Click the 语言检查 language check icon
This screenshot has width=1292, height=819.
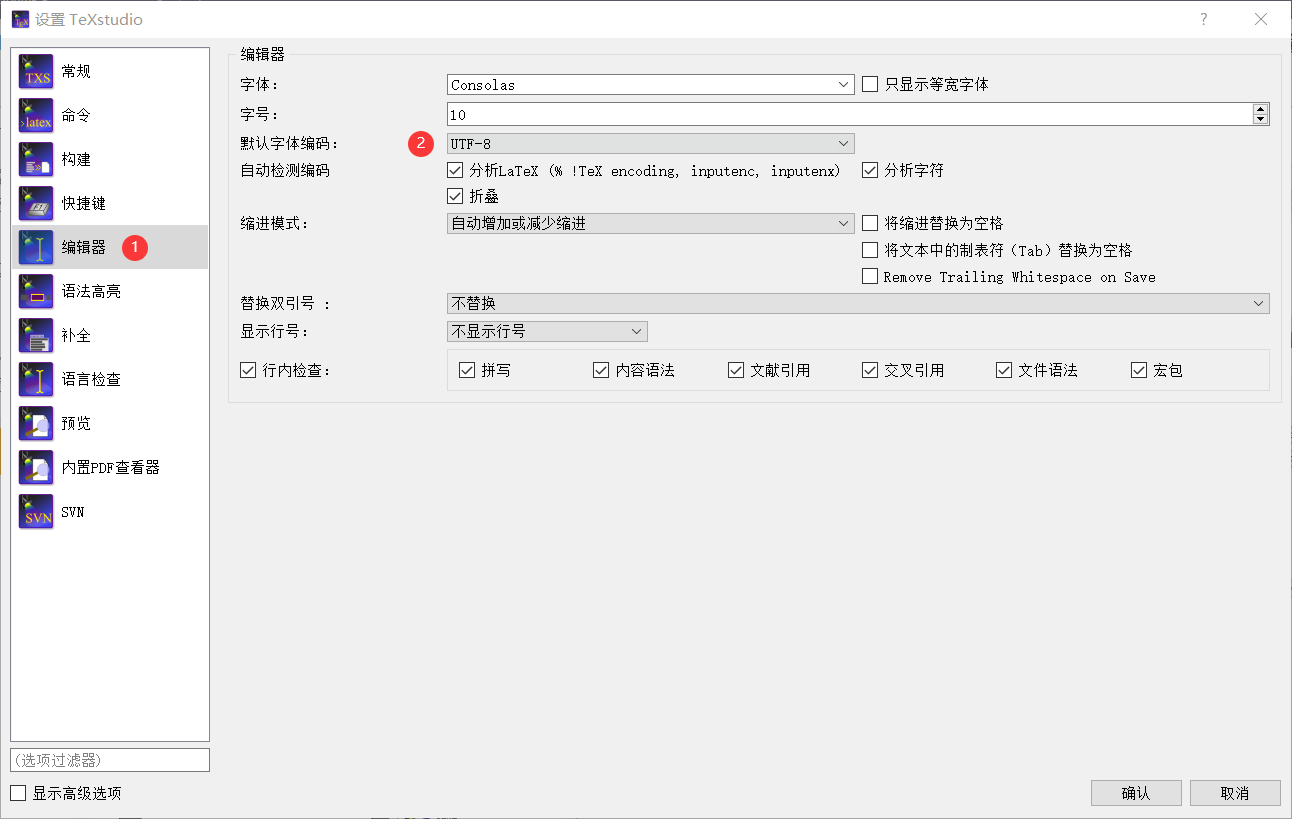coord(36,380)
